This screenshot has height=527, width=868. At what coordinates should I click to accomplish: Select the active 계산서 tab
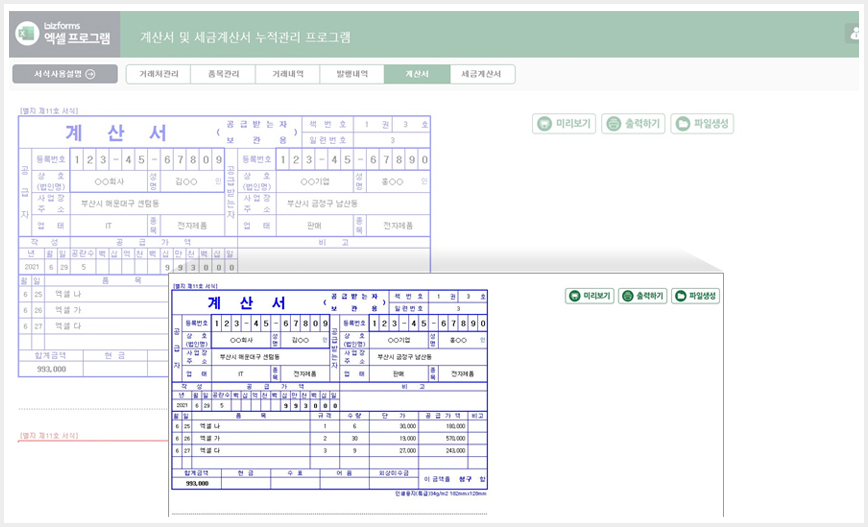(417, 74)
